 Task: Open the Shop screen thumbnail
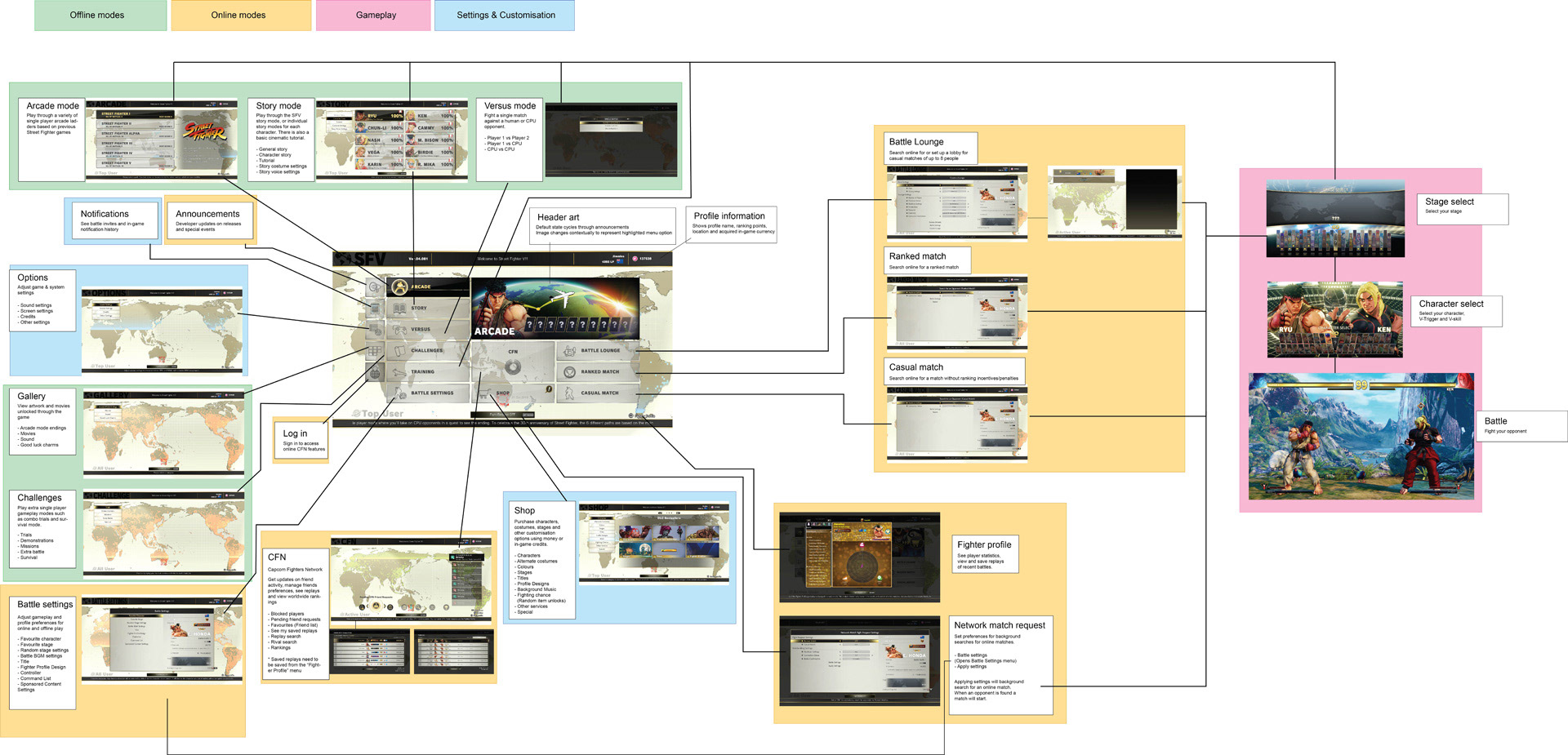tap(654, 543)
